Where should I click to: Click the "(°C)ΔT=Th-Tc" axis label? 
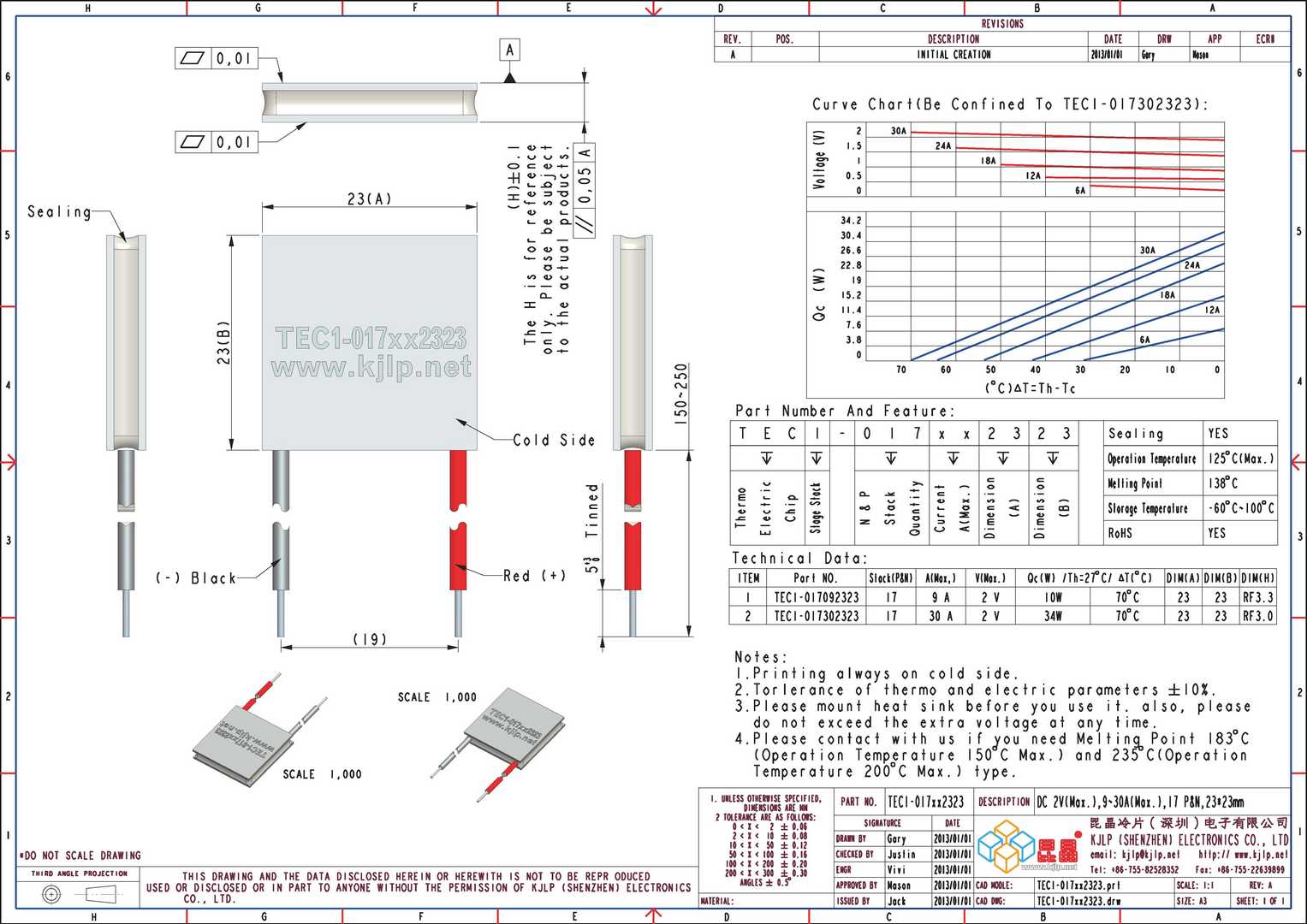pyautogui.click(x=1030, y=388)
